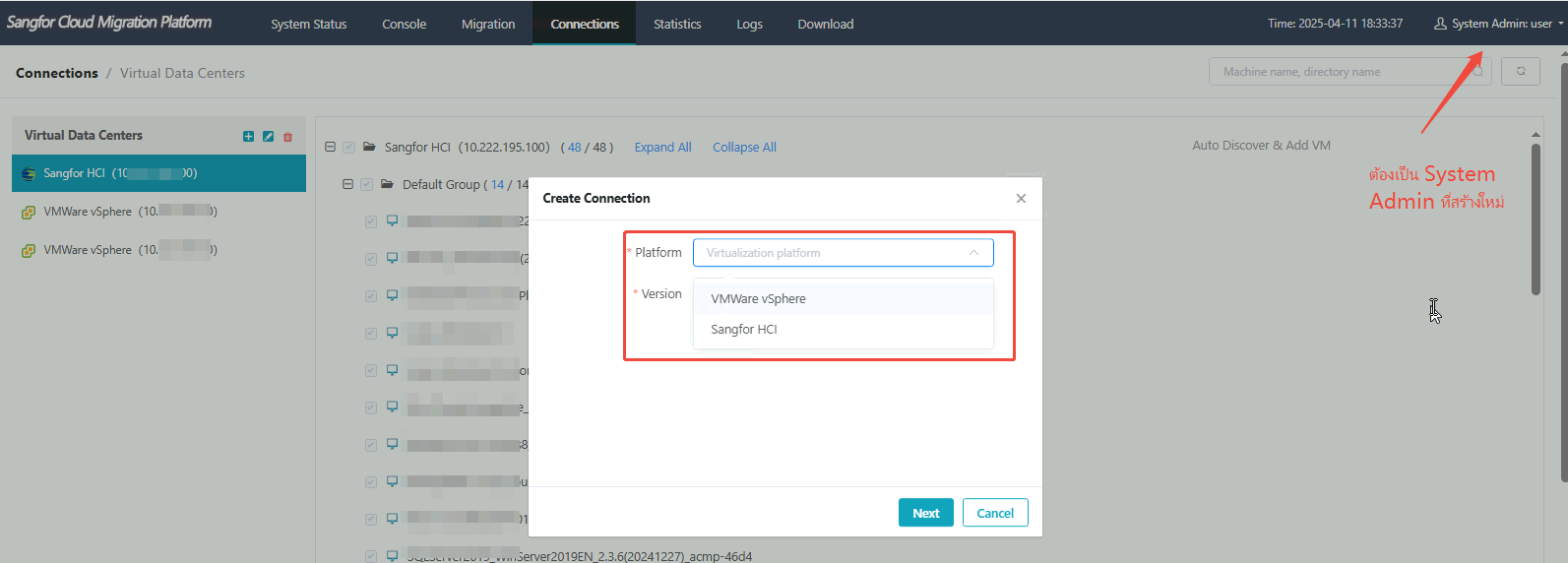The height and width of the screenshot is (563, 1568).
Task: View the Logs tab
Action: 749,24
